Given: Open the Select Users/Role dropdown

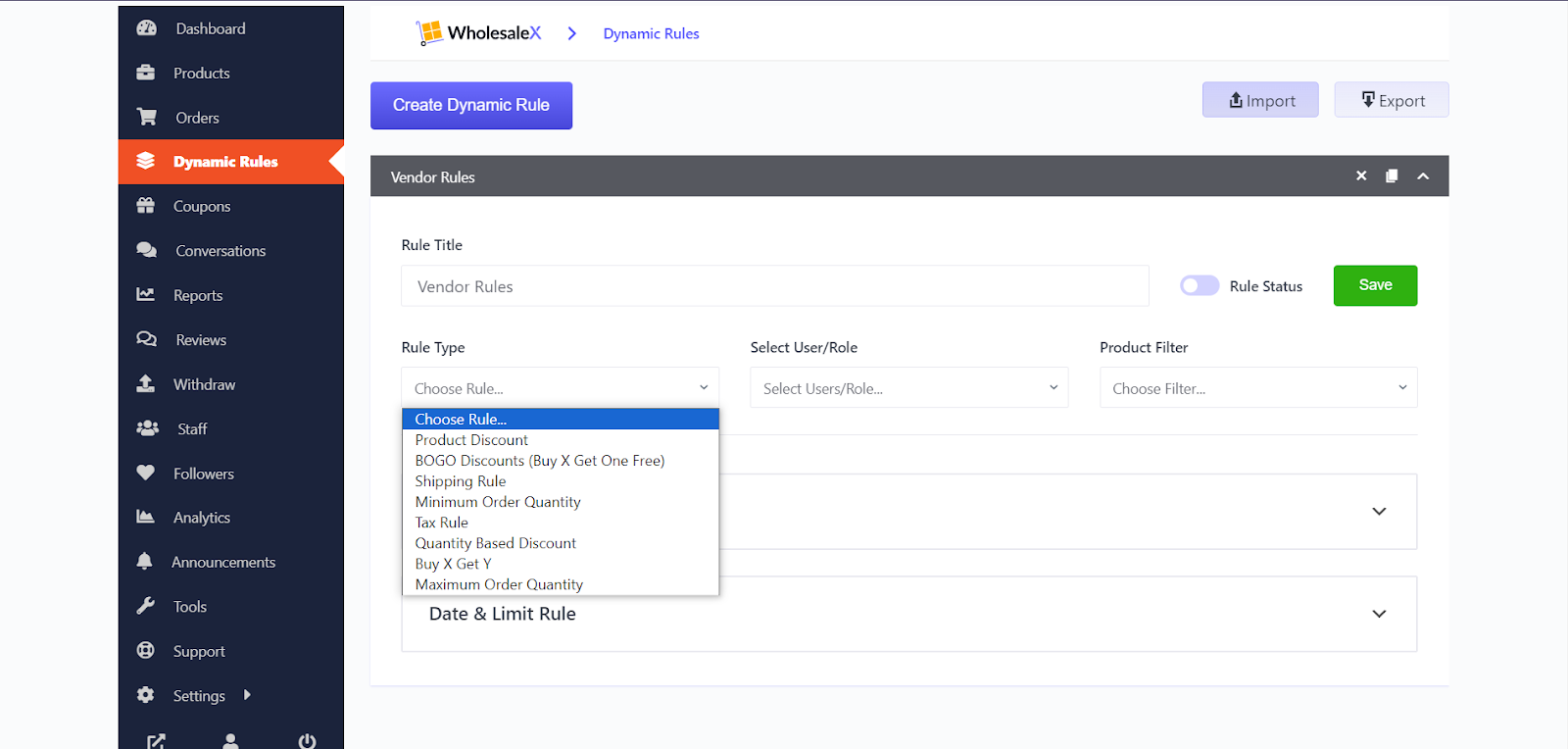Looking at the screenshot, I should point(909,388).
